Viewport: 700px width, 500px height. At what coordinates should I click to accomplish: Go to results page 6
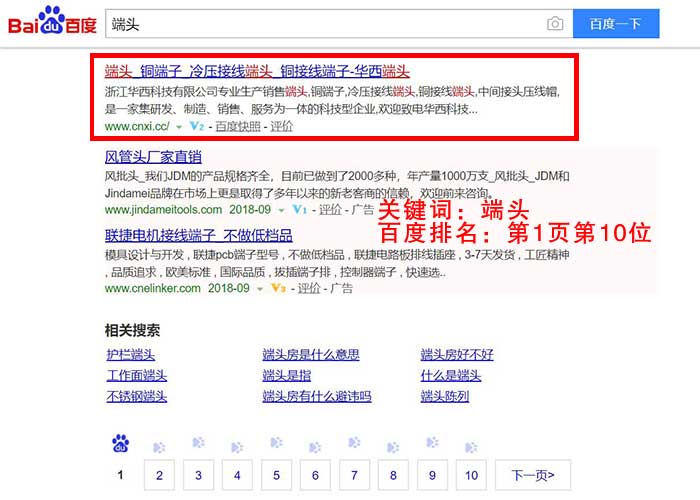coord(315,475)
